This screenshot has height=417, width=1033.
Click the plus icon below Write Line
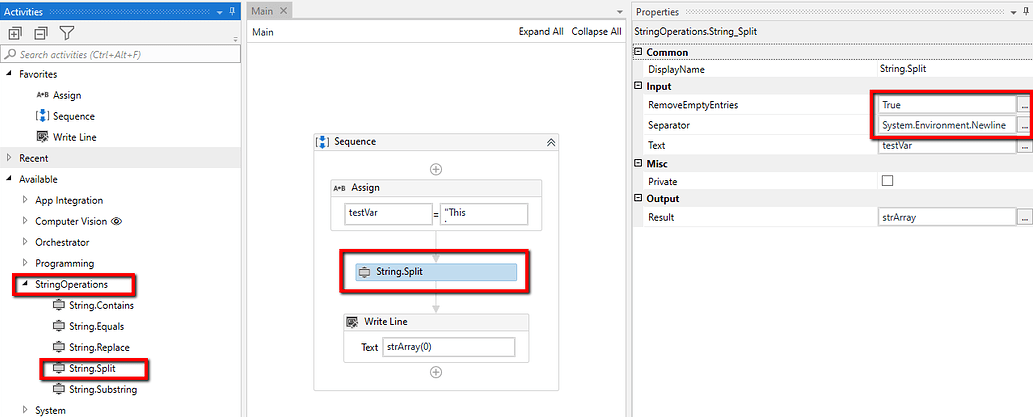click(435, 372)
